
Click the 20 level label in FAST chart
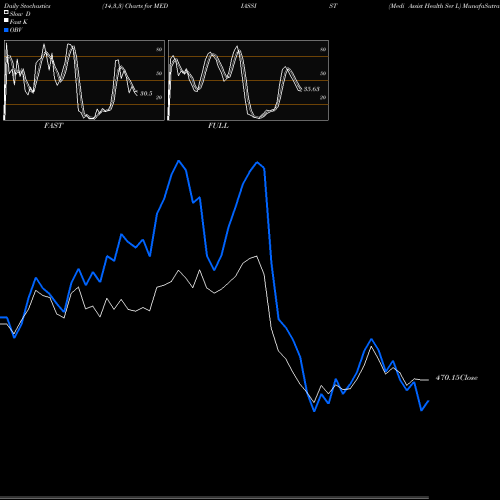159,97
